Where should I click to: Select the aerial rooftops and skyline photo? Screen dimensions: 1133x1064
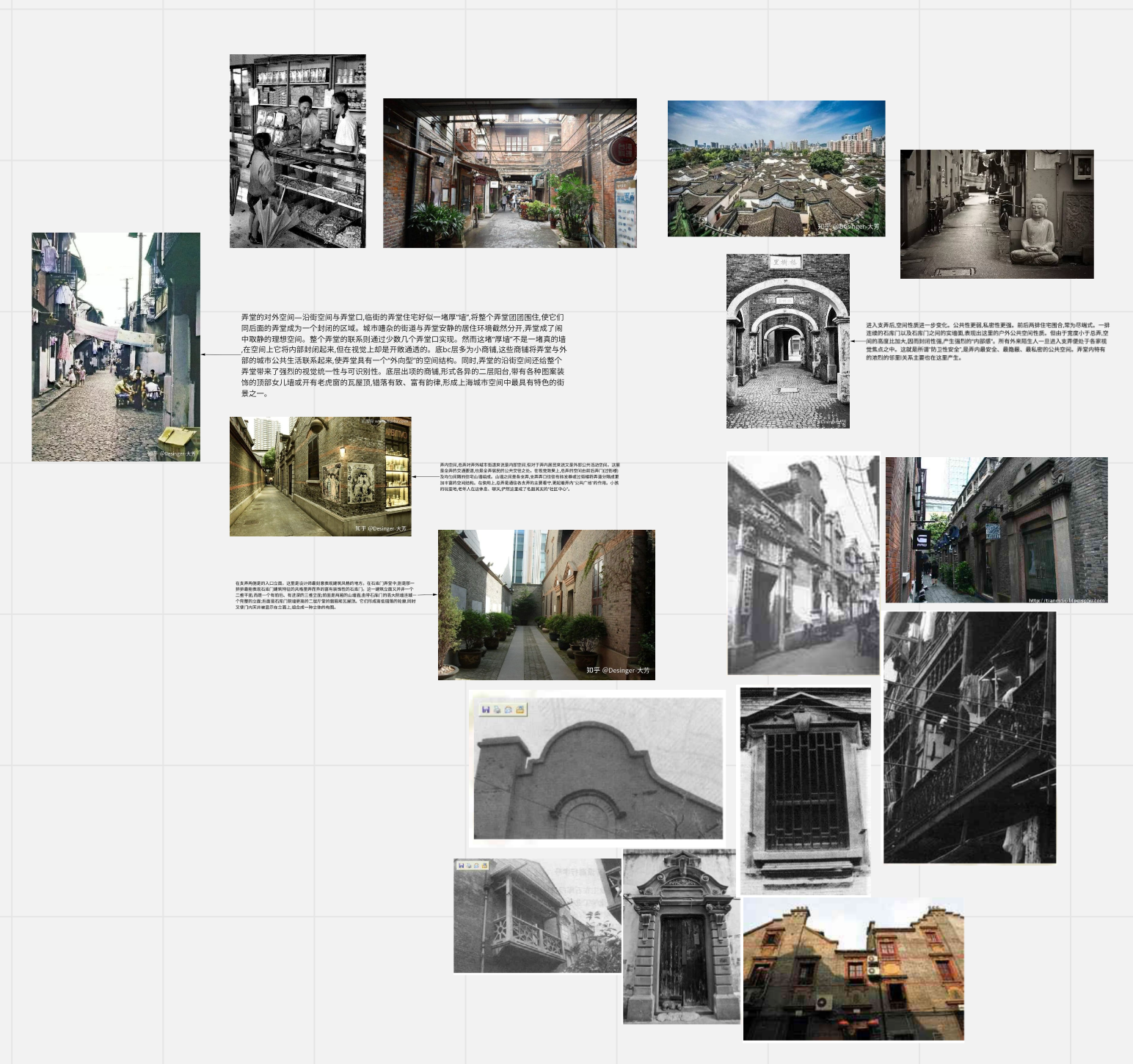(x=776, y=169)
